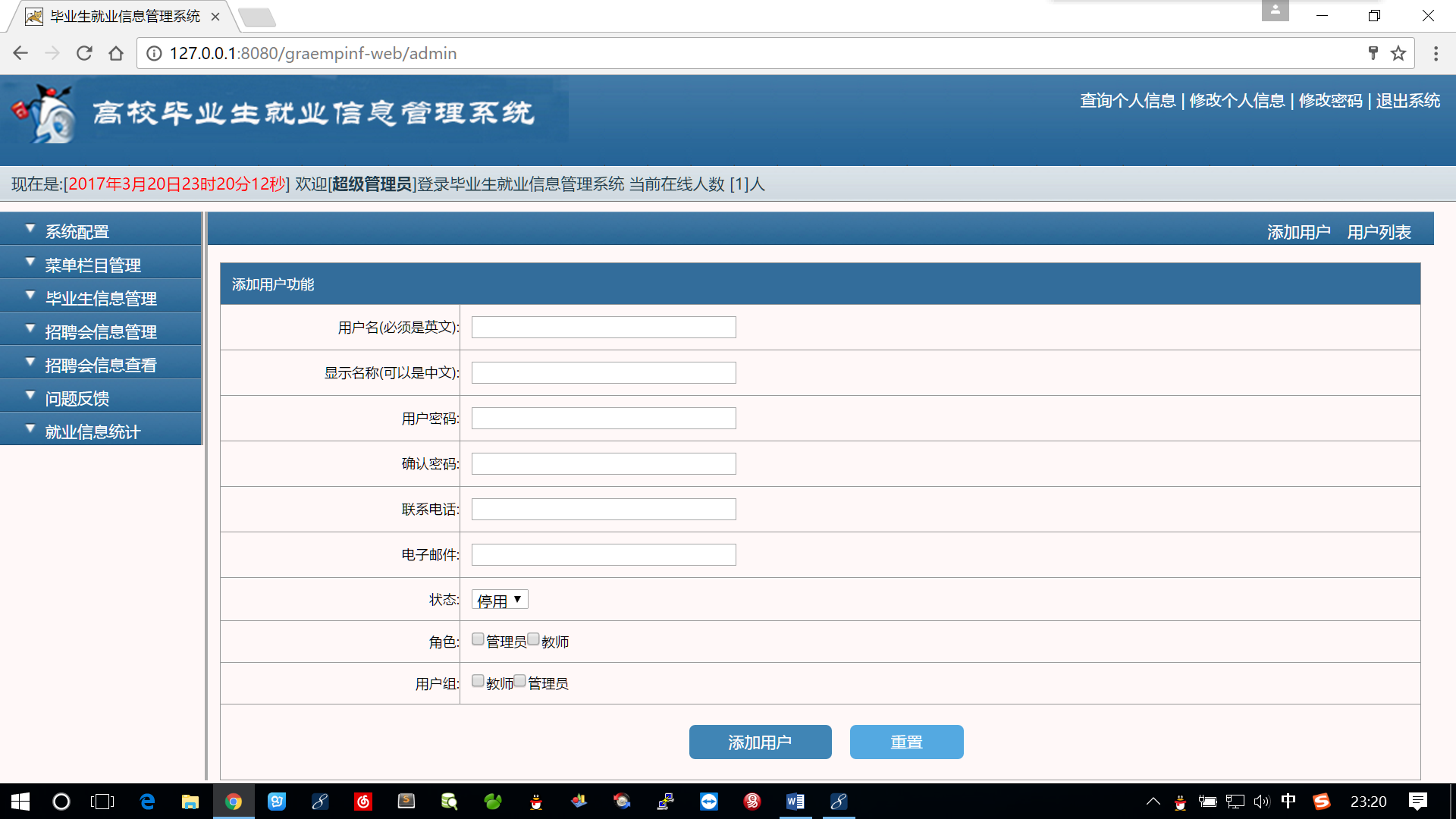Viewport: 1456px width, 819px height.
Task: Open the 状态 status dropdown
Action: click(x=500, y=600)
